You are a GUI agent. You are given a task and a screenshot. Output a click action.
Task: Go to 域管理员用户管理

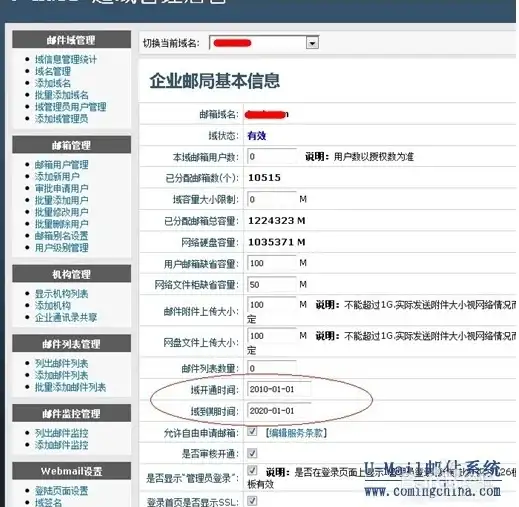coord(70,107)
